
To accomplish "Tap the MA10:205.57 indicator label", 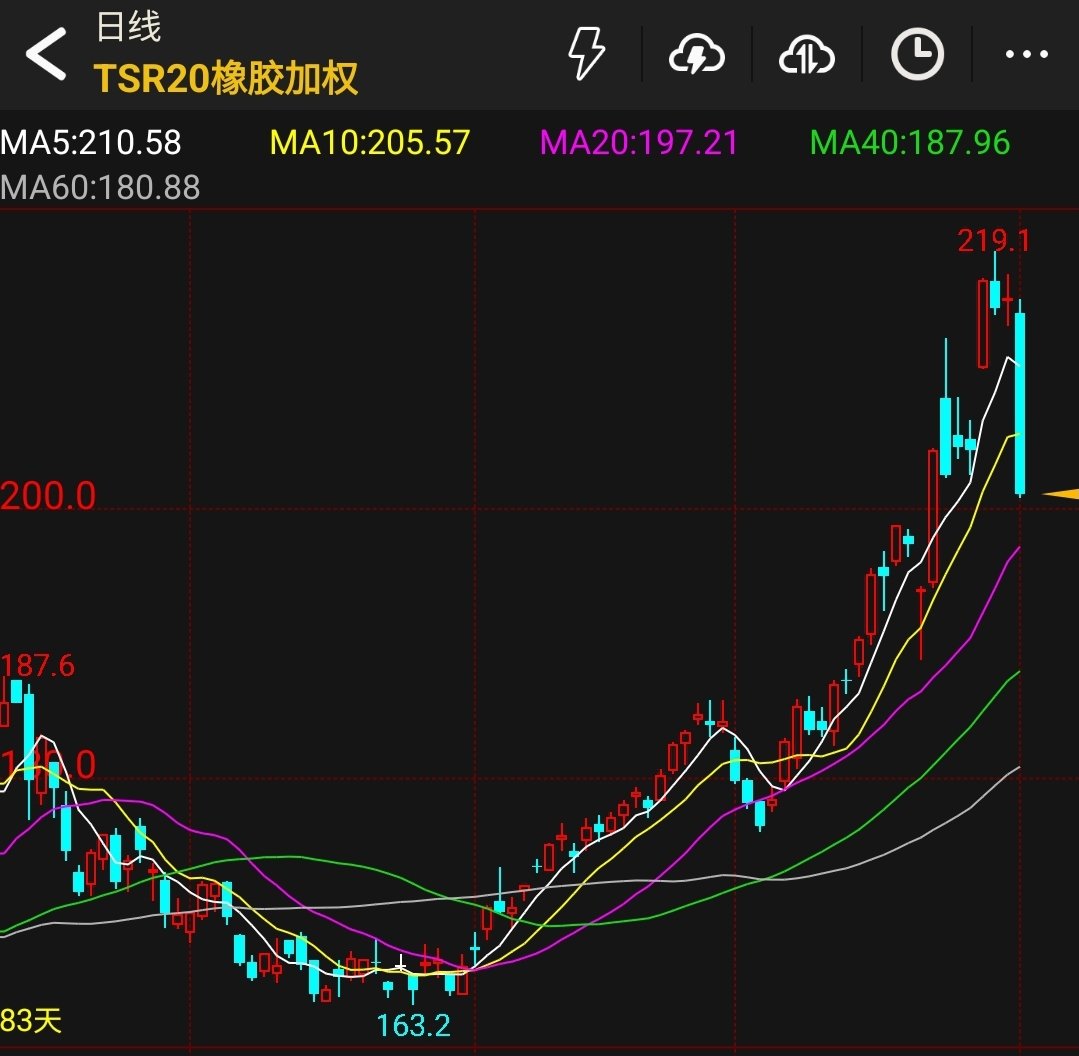I will (370, 143).
